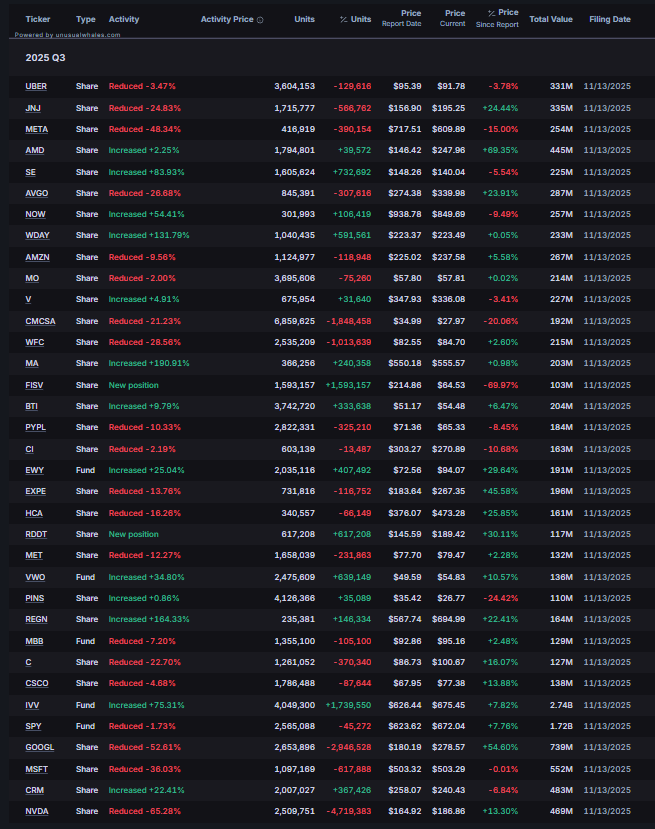Click the CRM company logo icon
Image resolution: width=655 pixels, height=829 pixels.
[16, 789]
